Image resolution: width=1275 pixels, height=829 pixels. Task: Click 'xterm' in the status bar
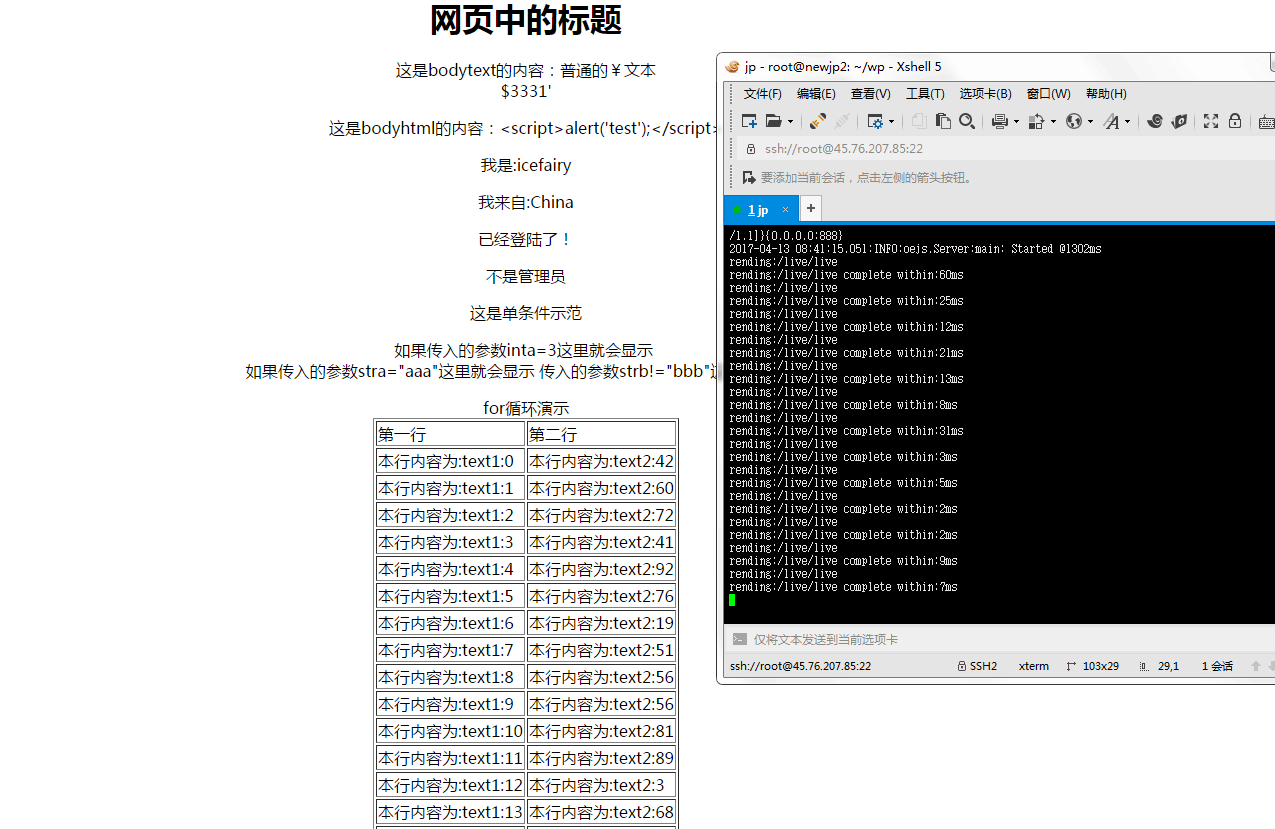tap(1034, 666)
